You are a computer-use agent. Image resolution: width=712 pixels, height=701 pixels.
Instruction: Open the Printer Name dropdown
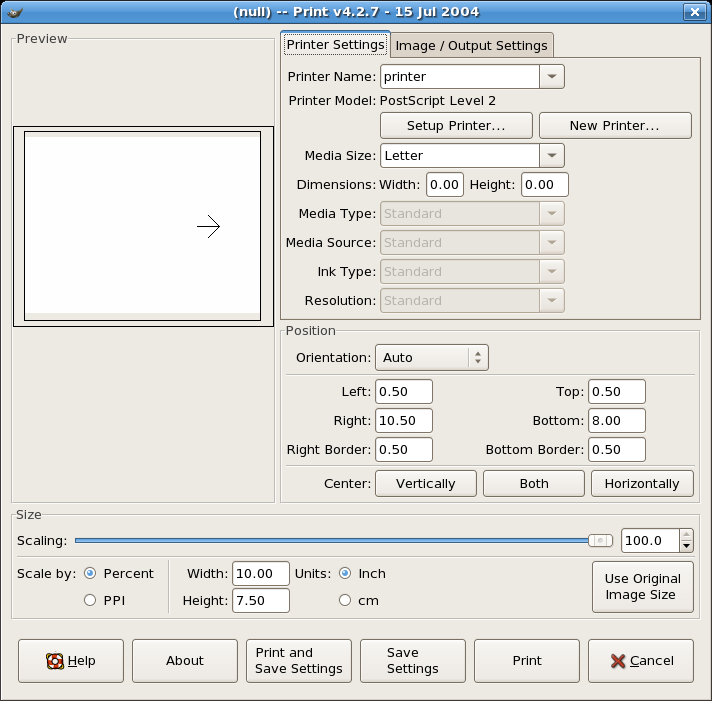(x=552, y=77)
